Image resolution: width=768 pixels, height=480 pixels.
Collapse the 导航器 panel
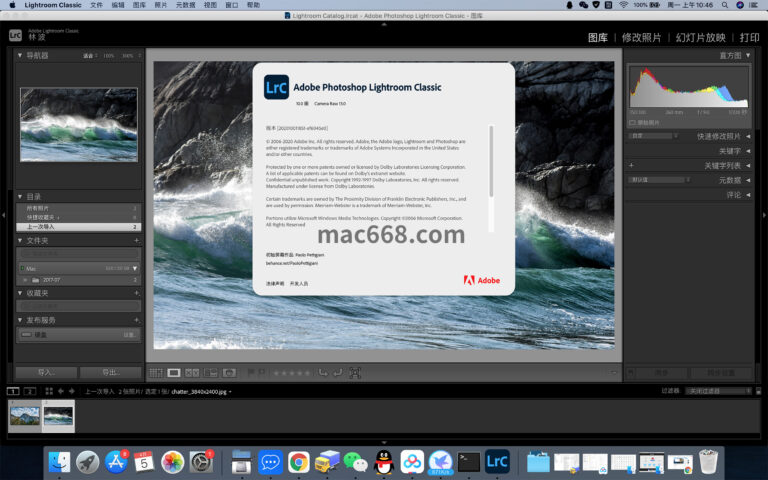click(20, 55)
